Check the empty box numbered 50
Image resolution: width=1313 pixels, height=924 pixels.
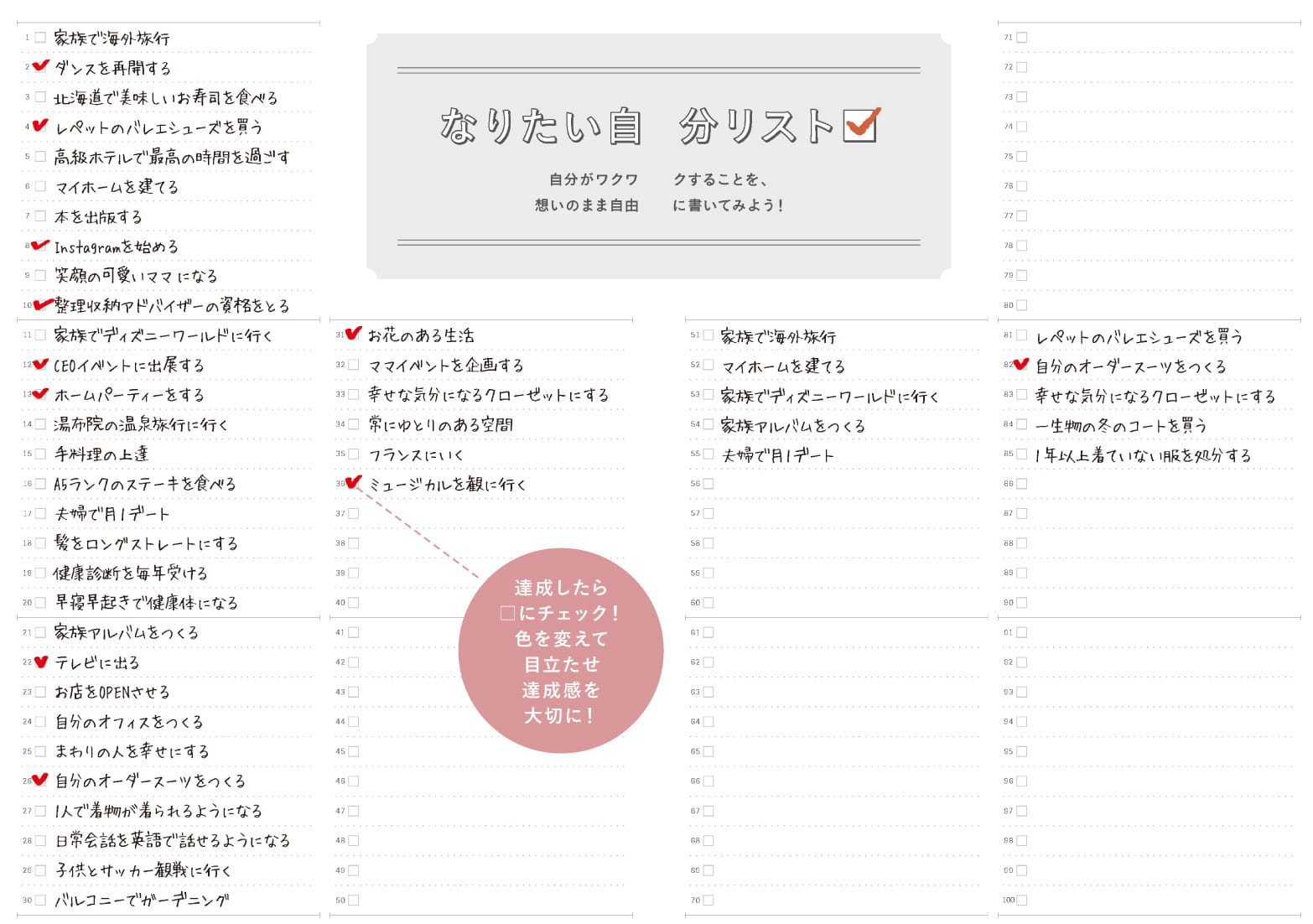(354, 901)
